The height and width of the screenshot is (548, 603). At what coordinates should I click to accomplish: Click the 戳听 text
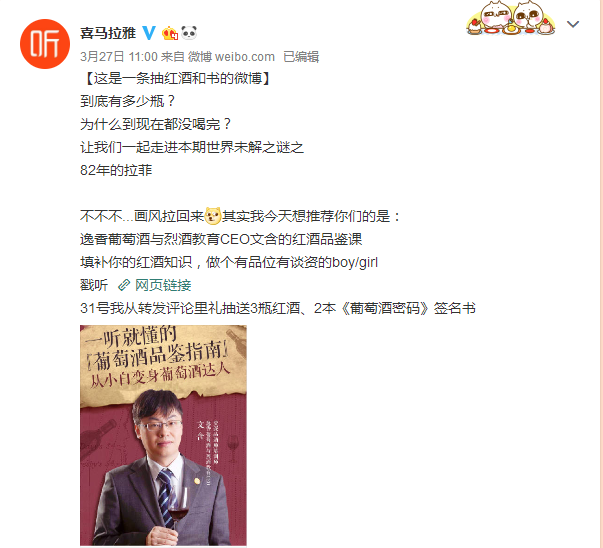point(94,285)
